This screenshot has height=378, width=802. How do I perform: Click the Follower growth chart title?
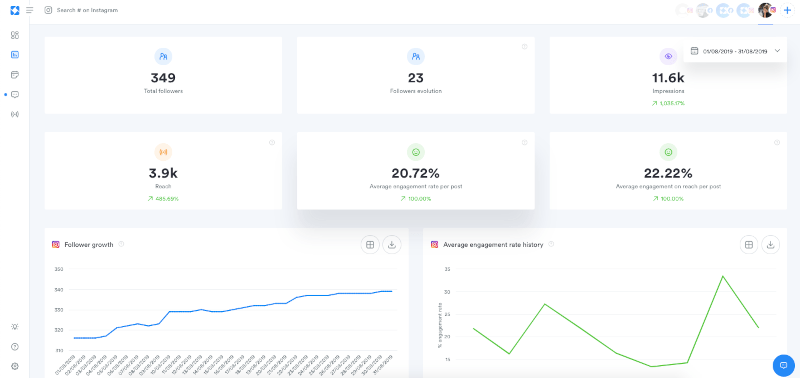(x=89, y=244)
